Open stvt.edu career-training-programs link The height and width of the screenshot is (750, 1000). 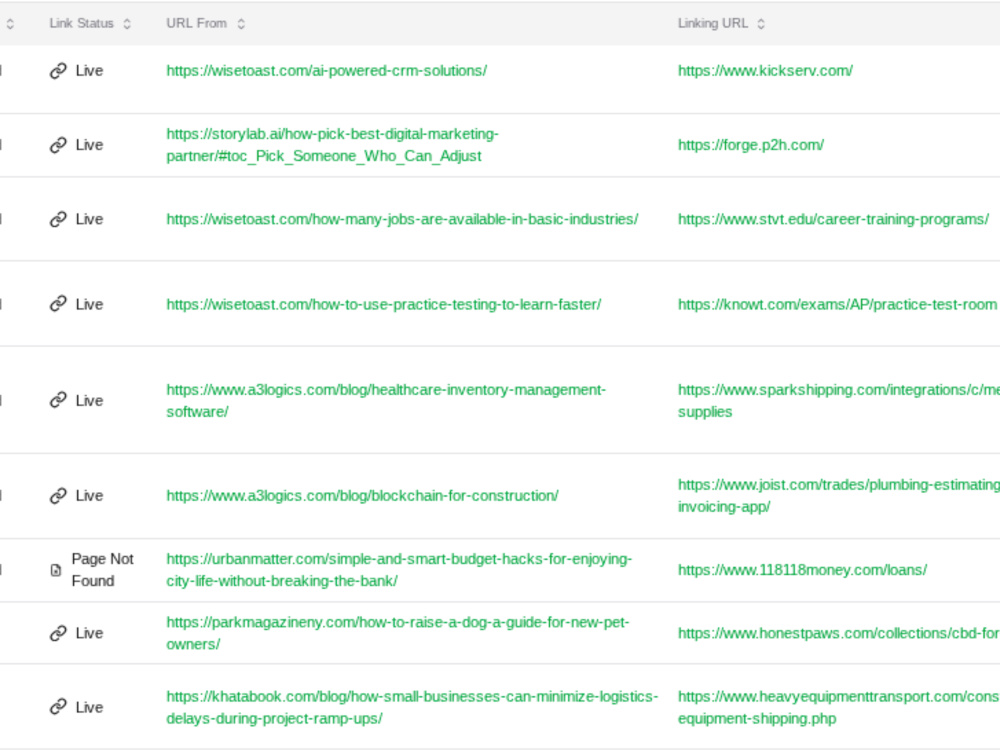click(834, 219)
